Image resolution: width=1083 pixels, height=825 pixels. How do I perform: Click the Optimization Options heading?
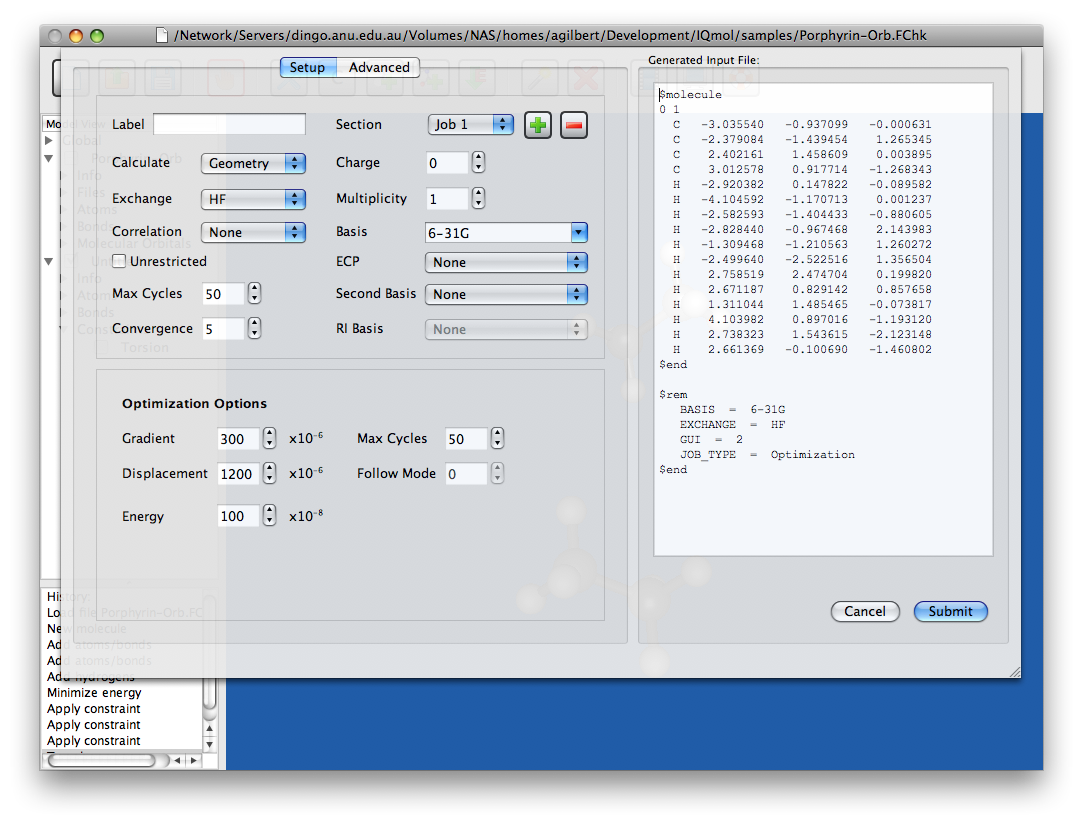194,404
